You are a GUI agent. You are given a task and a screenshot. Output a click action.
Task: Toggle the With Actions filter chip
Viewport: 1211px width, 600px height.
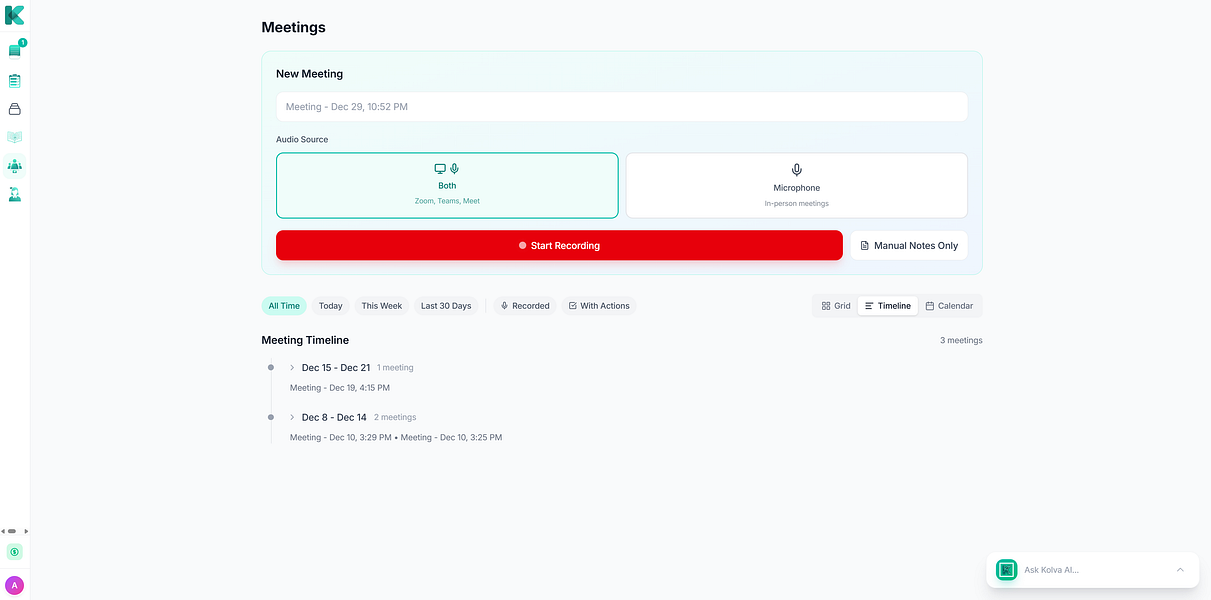coord(599,306)
